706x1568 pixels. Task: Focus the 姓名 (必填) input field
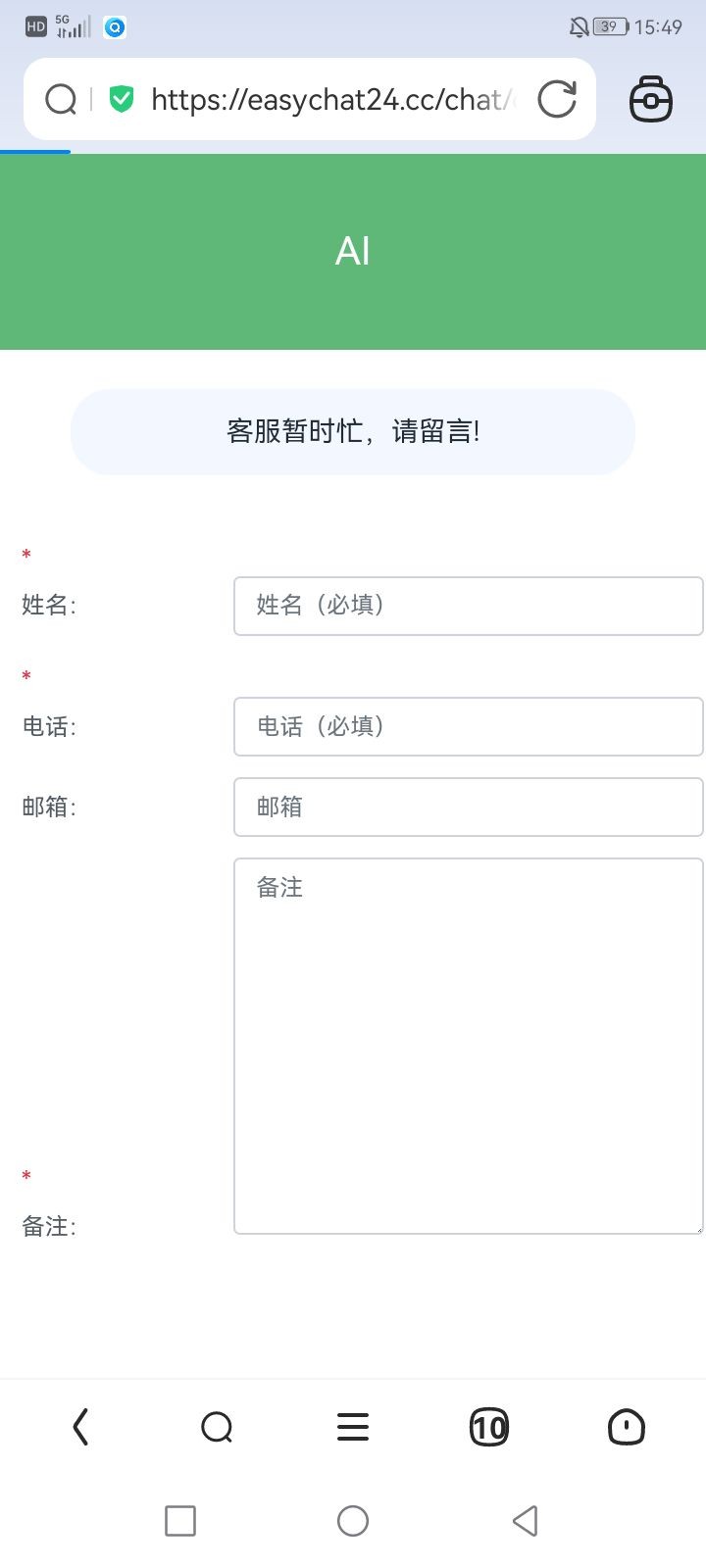tap(468, 606)
